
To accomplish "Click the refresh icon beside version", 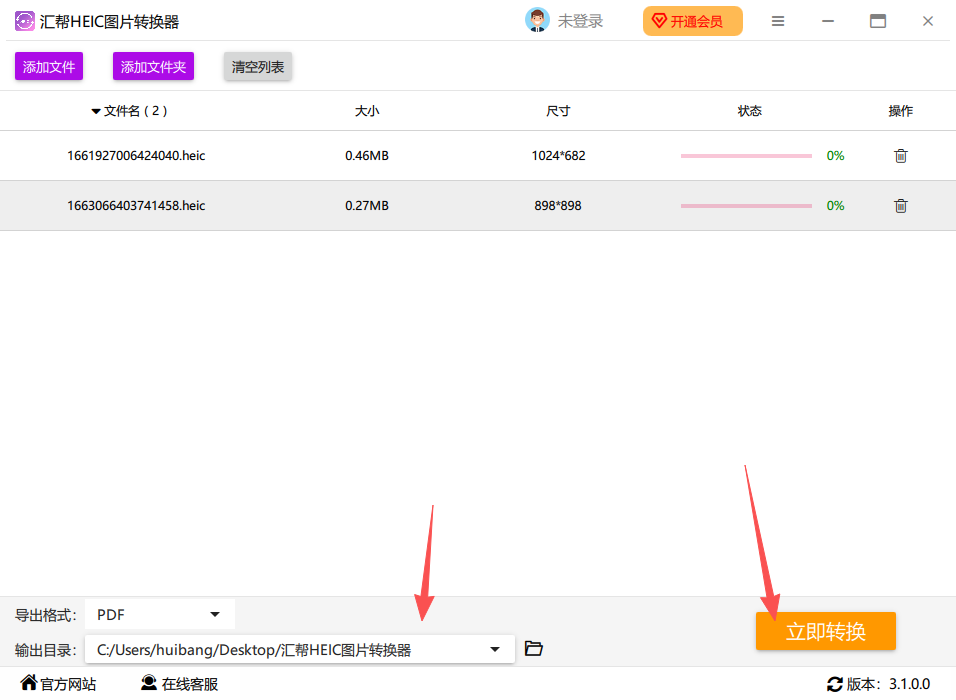I will [835, 684].
